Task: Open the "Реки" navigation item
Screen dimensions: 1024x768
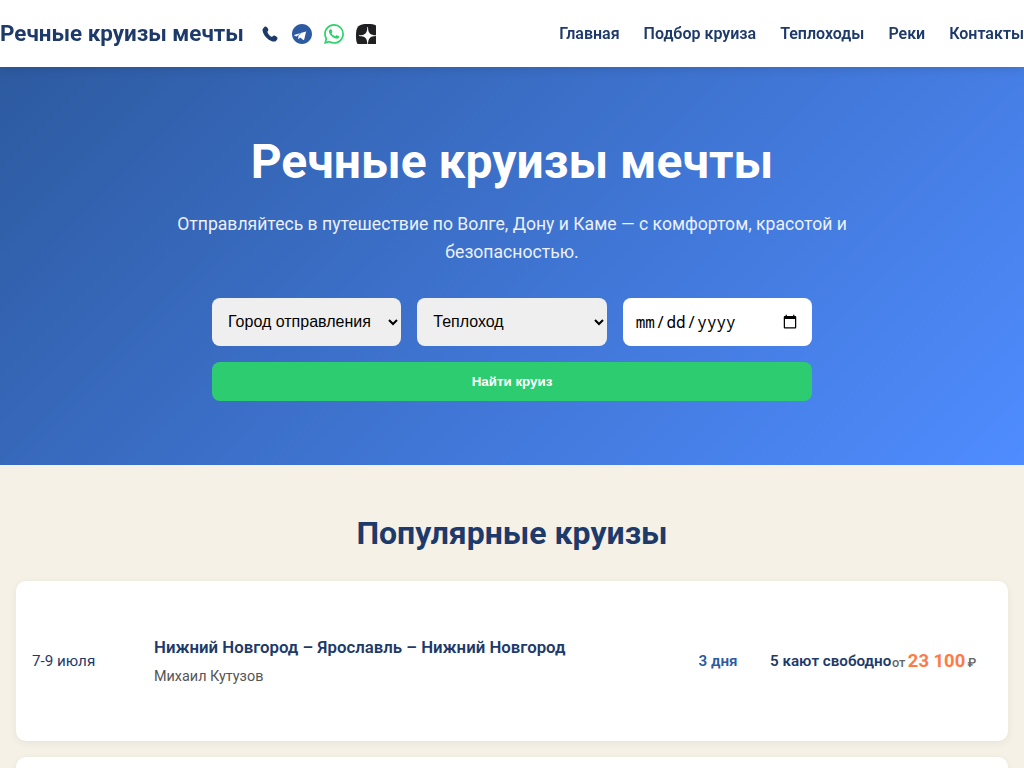Action: pos(906,33)
